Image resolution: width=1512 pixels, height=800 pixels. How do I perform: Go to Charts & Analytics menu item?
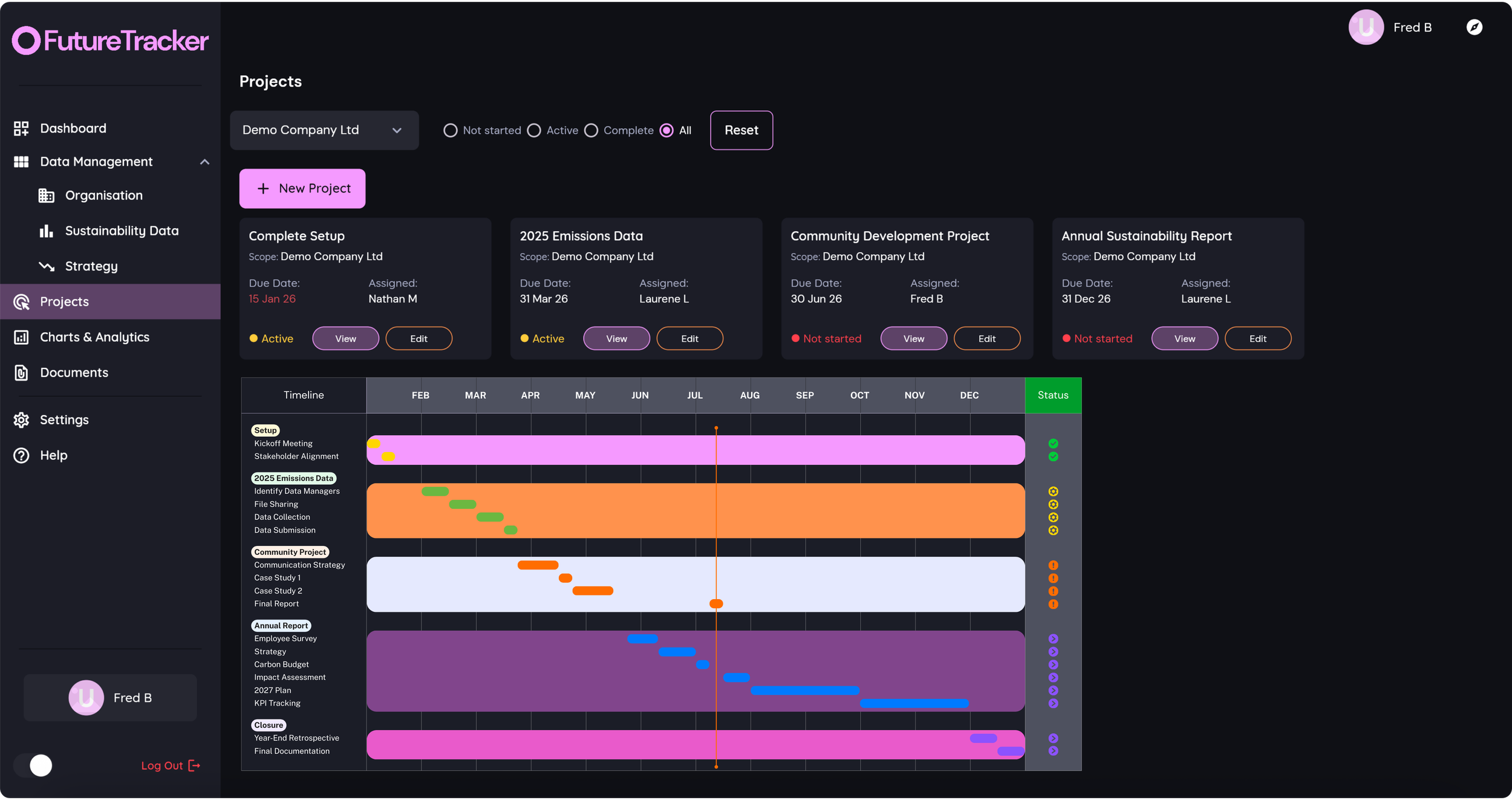94,337
